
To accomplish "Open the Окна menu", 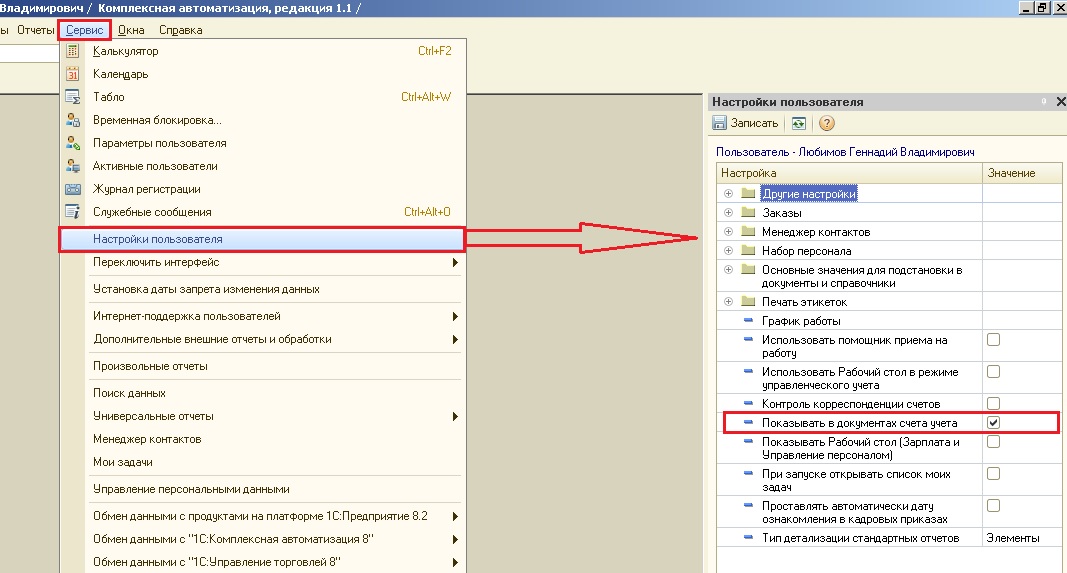I will [131, 30].
